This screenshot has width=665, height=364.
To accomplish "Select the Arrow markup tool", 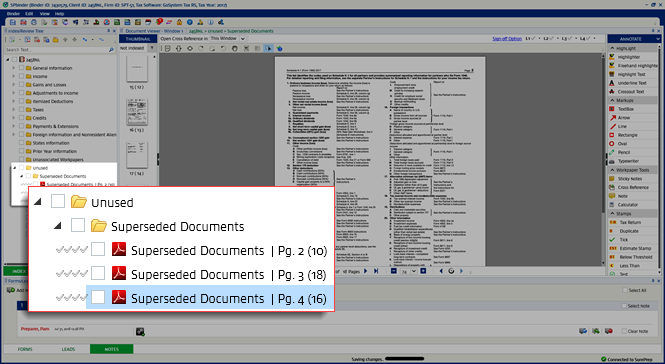I will pyautogui.click(x=633, y=118).
